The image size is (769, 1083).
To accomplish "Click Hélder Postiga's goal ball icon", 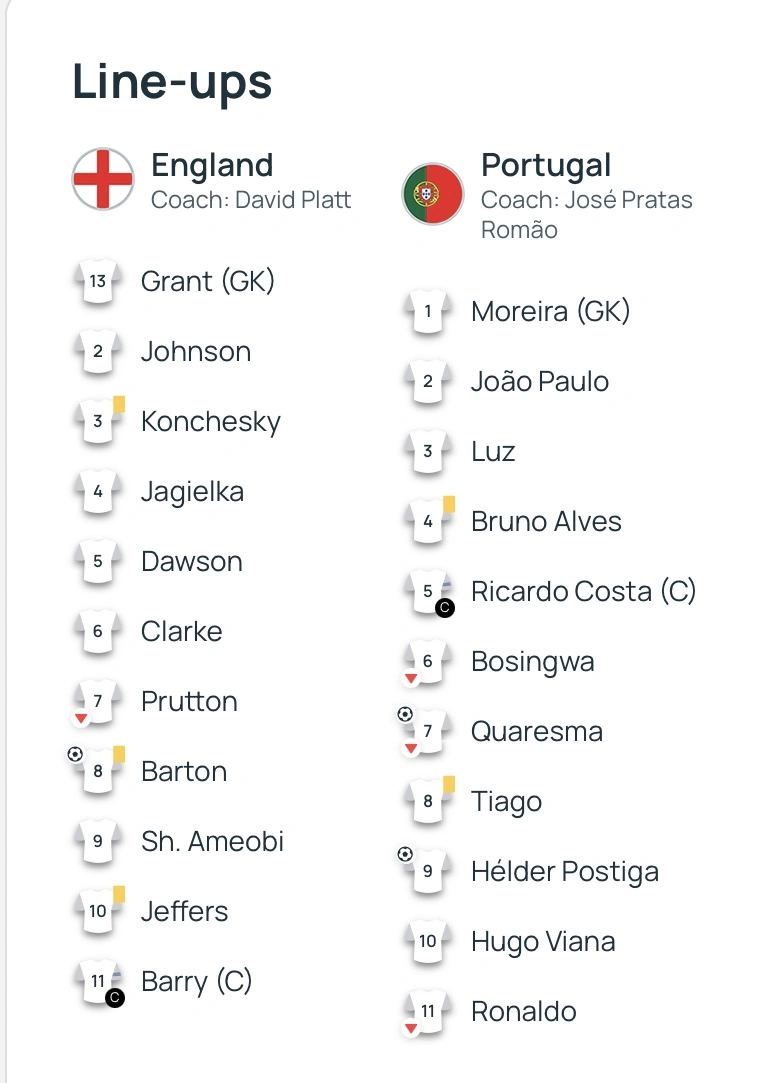I will point(405,855).
